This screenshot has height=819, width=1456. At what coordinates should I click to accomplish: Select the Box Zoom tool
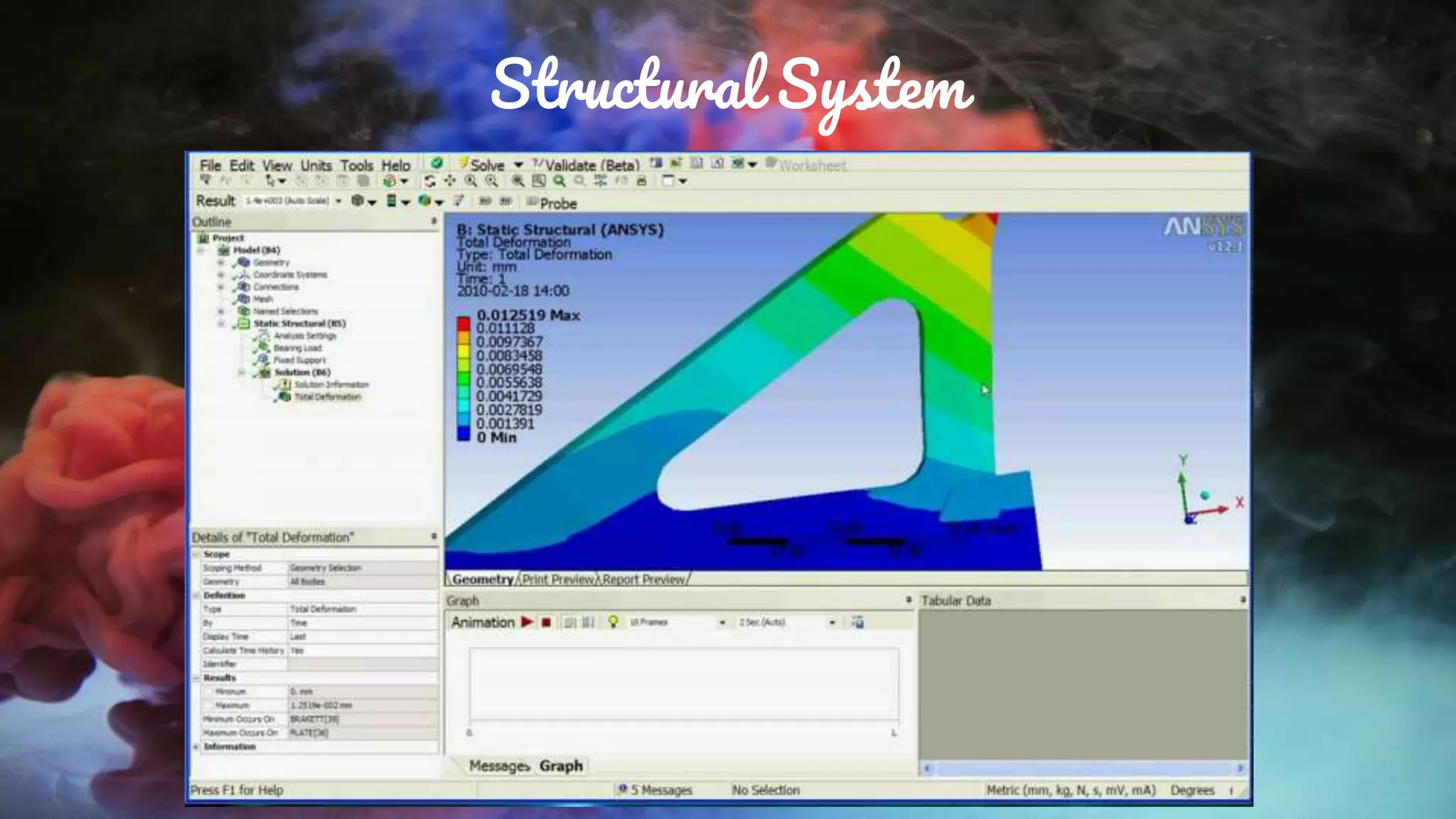pyautogui.click(x=491, y=181)
